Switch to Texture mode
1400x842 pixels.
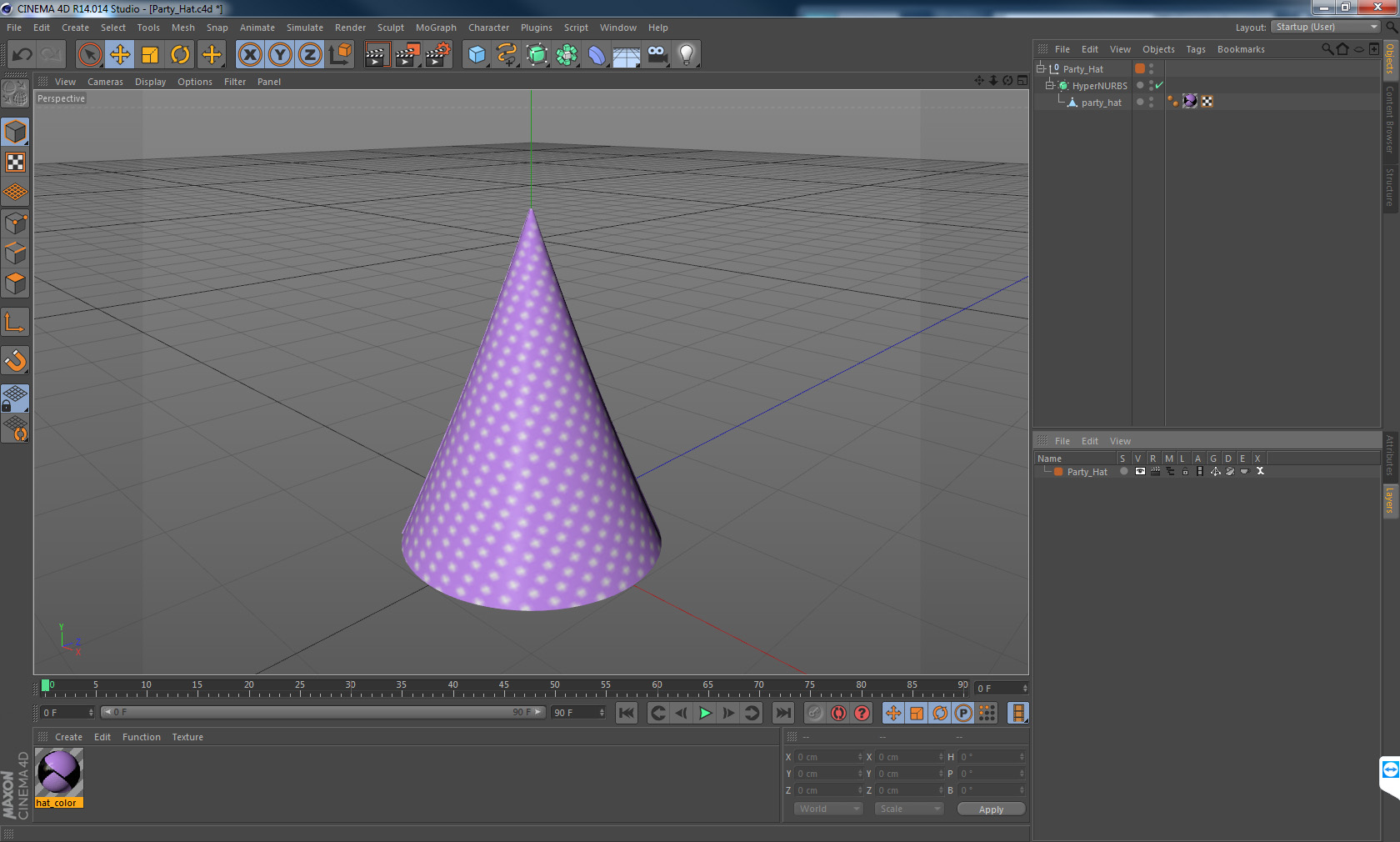[16, 163]
